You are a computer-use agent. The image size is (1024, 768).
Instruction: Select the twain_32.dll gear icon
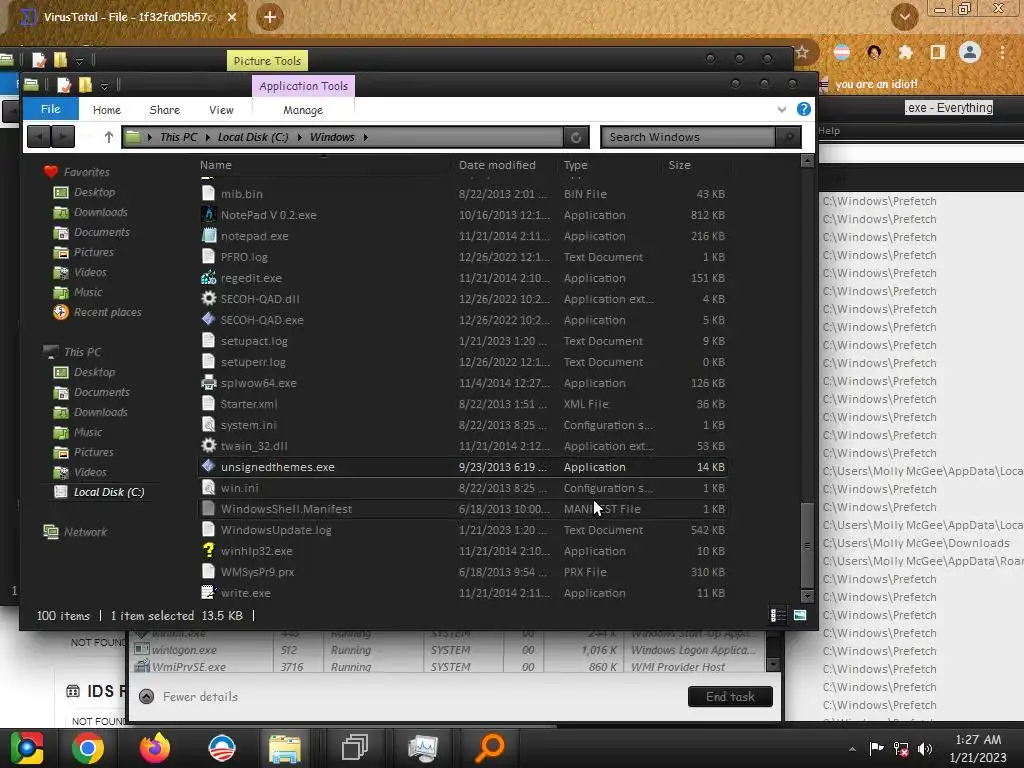(x=208, y=445)
